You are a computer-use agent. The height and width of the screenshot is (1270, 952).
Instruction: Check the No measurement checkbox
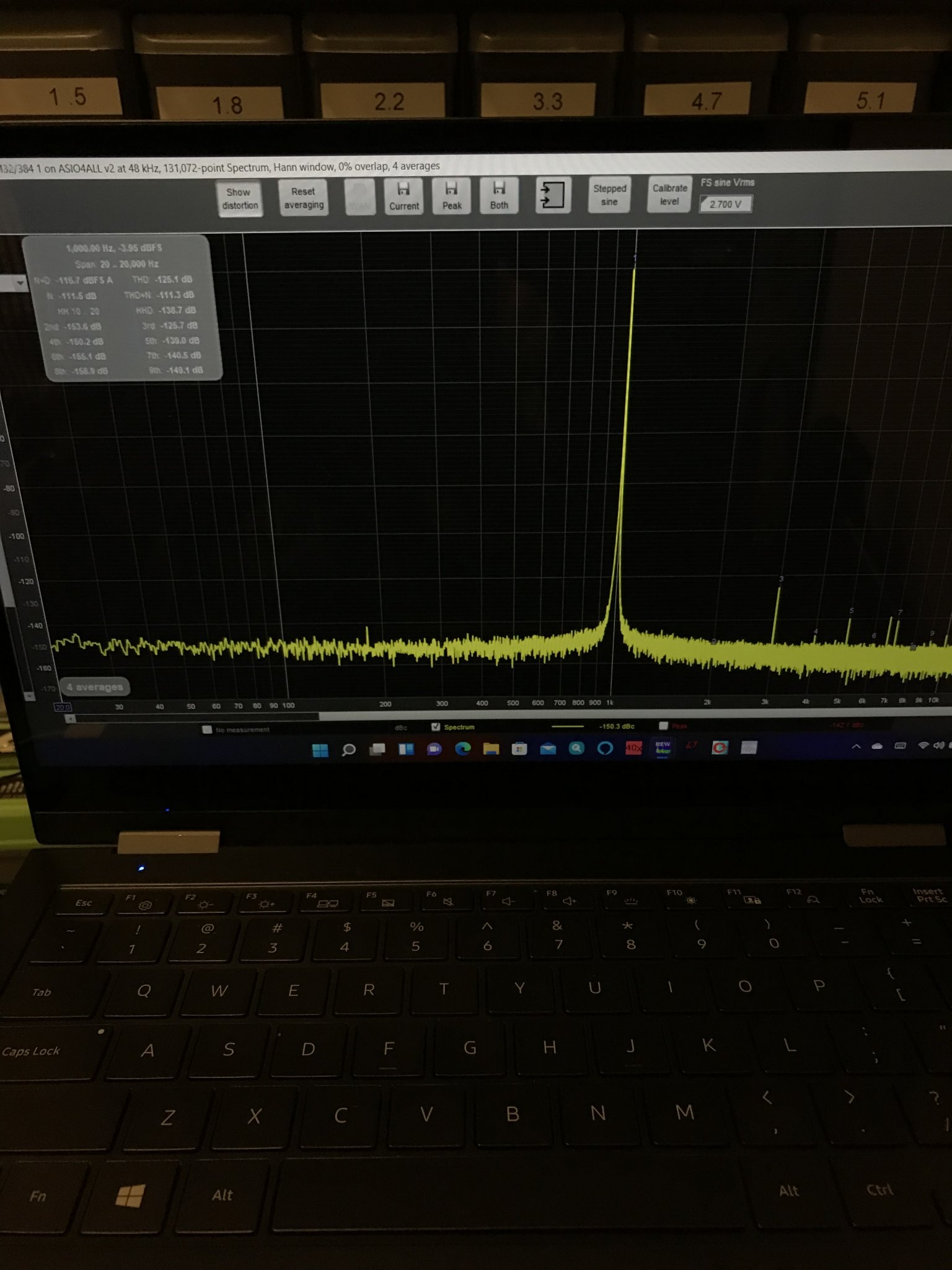(207, 730)
